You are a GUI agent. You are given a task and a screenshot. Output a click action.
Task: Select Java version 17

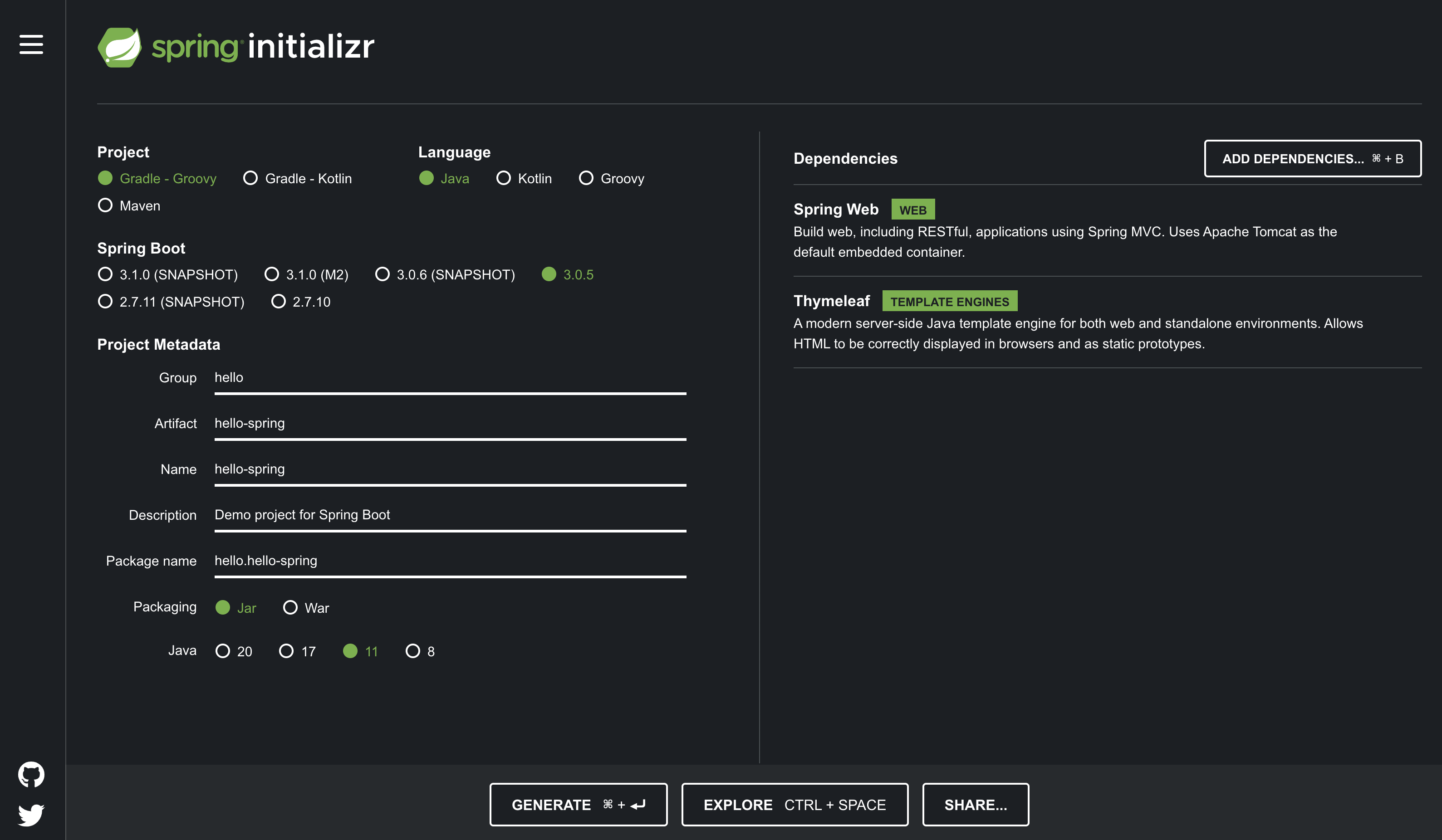(x=287, y=651)
